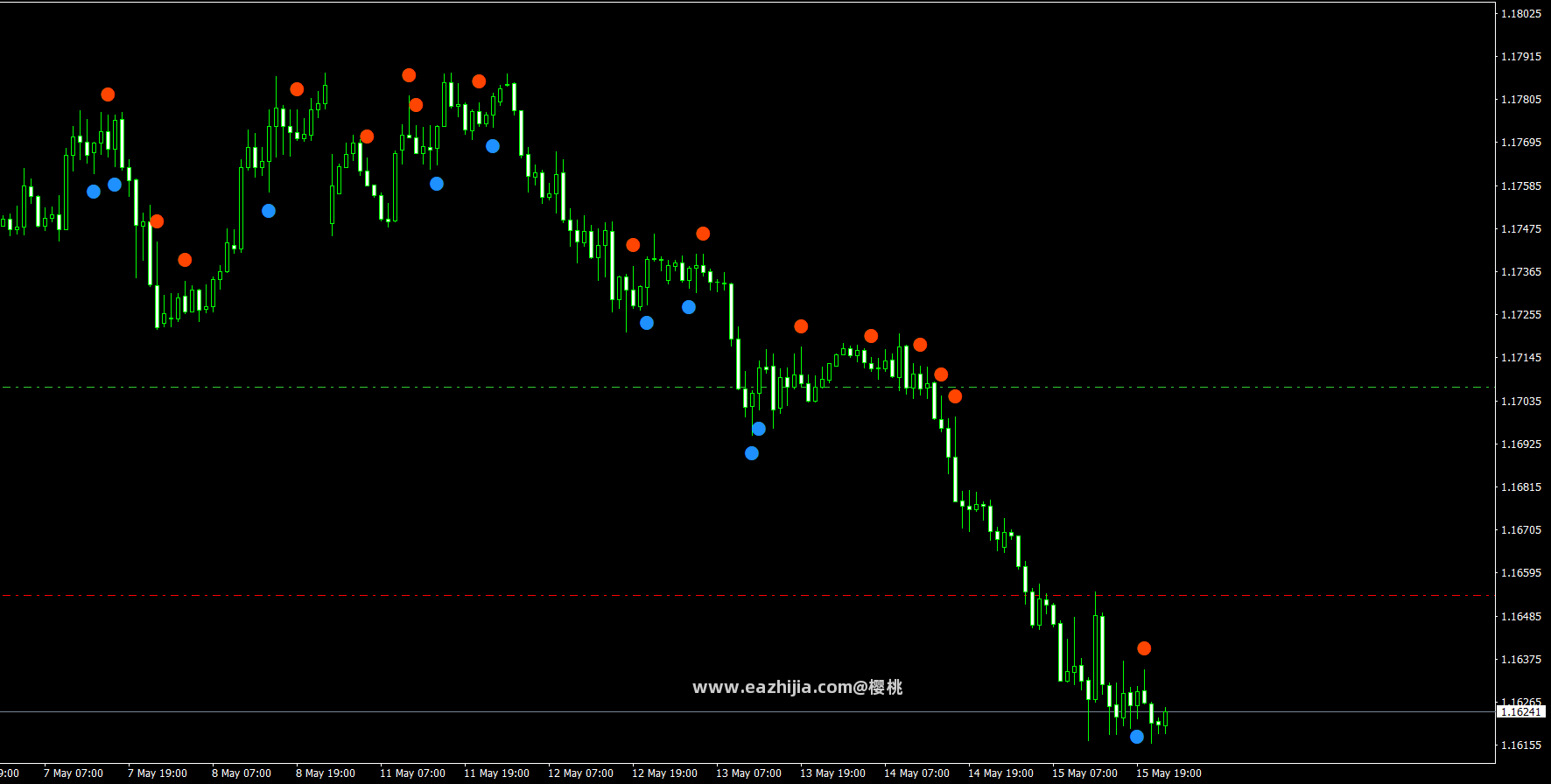Click price axis label 1.17585
Image resolution: width=1551 pixels, height=784 pixels.
pos(1521,186)
